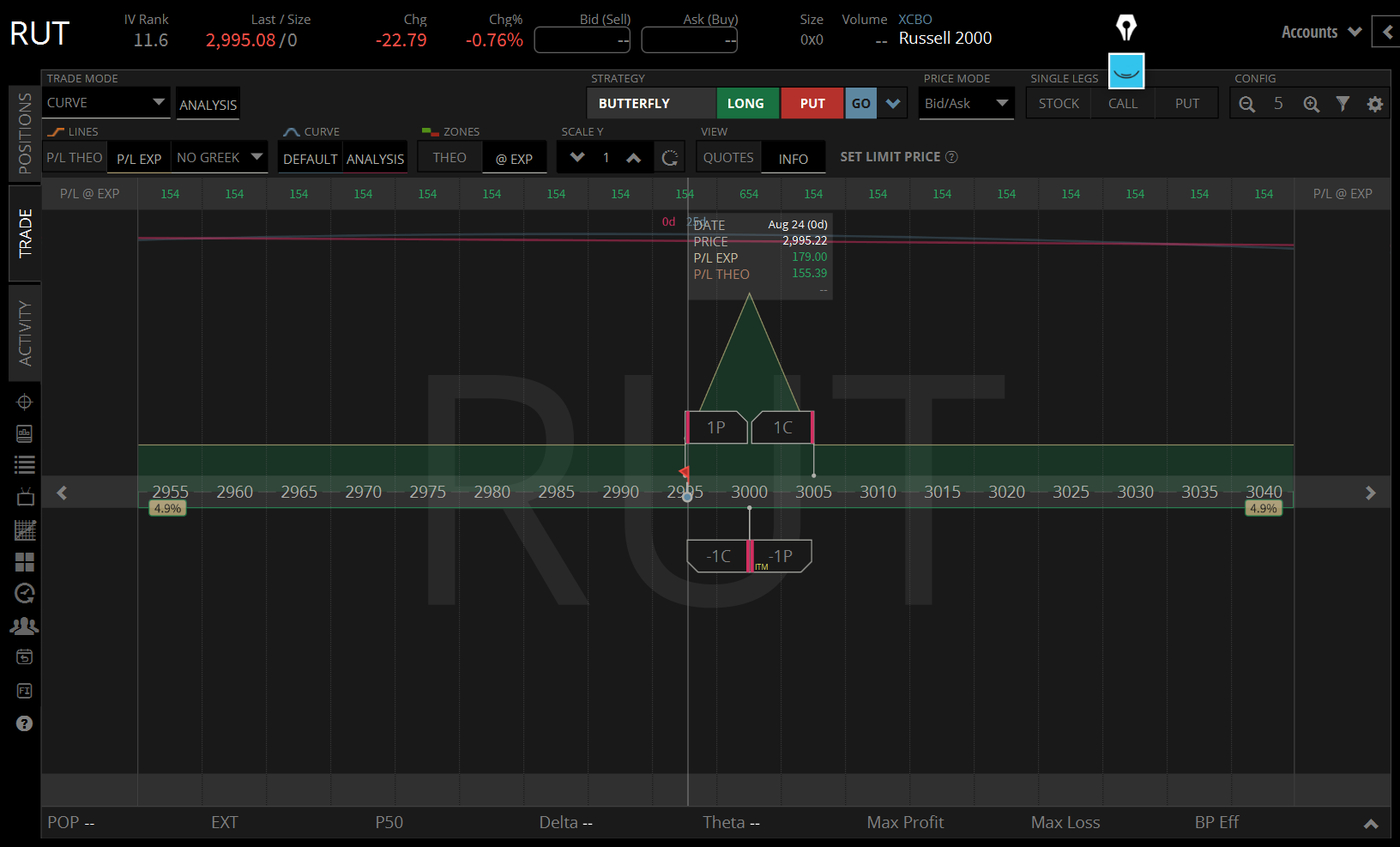1400x847 pixels.
Task: Collapse the side panel with the top-right arrow
Action: pyautogui.click(x=1387, y=33)
